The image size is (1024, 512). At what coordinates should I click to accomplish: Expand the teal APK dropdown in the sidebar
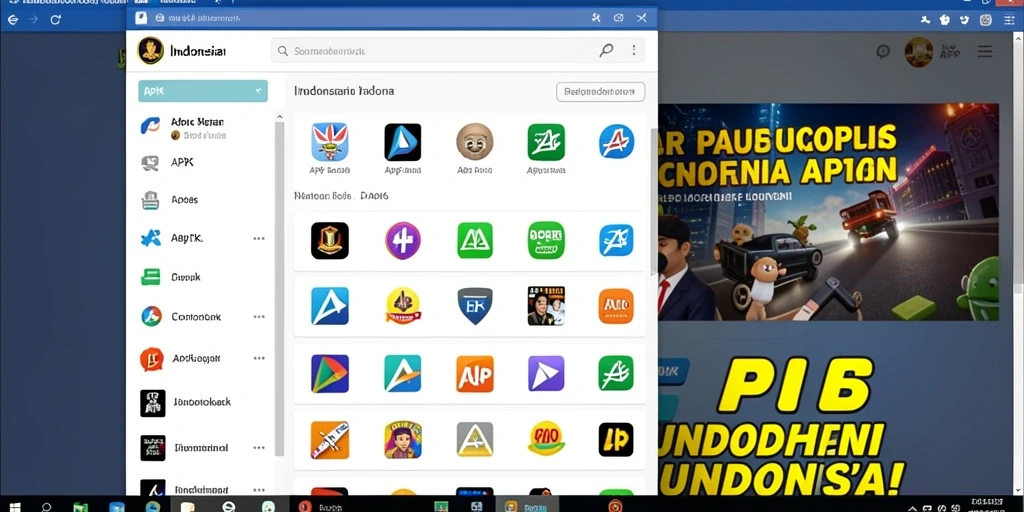tap(202, 91)
